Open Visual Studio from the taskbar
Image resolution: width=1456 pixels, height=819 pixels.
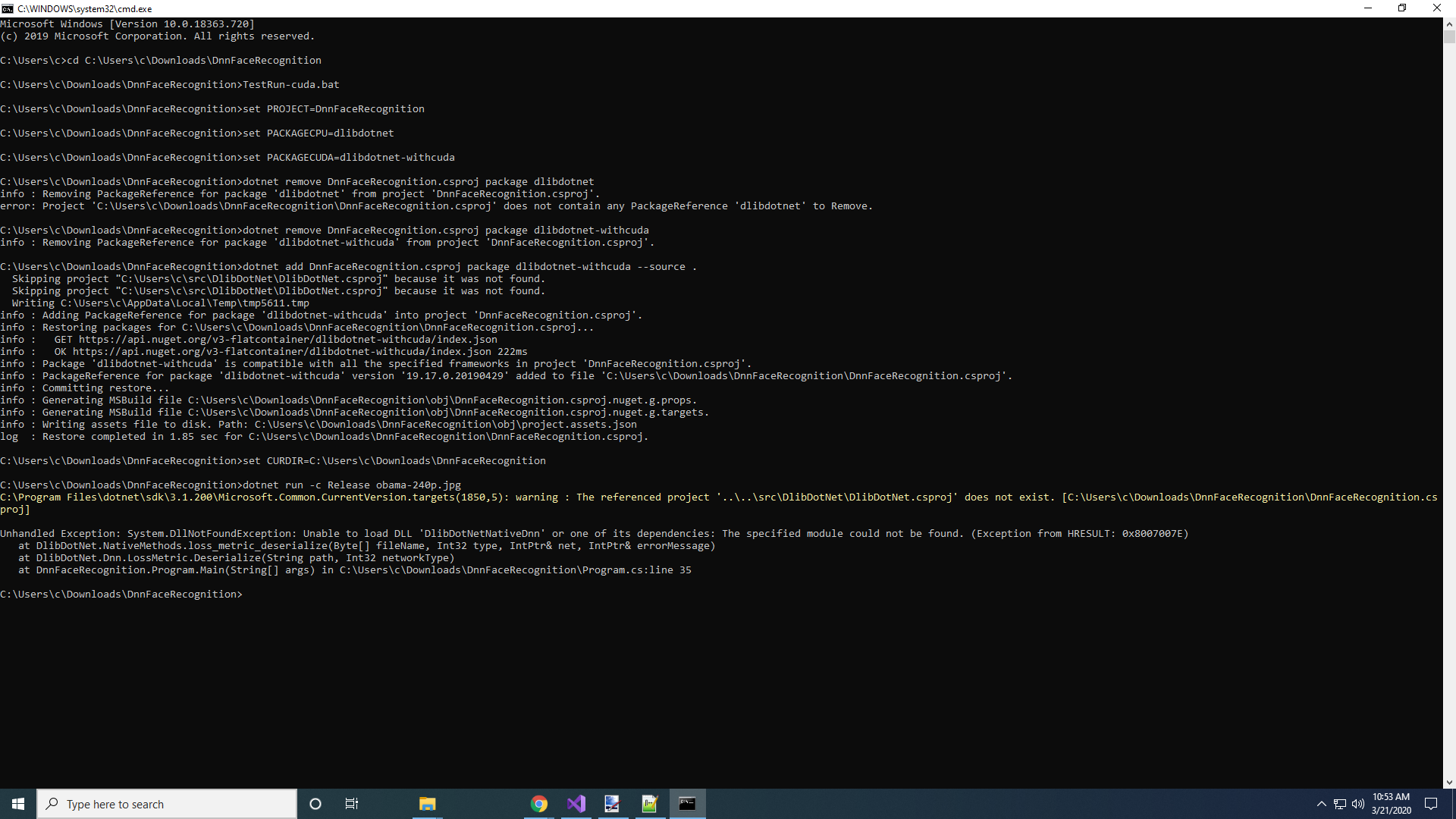click(x=576, y=804)
